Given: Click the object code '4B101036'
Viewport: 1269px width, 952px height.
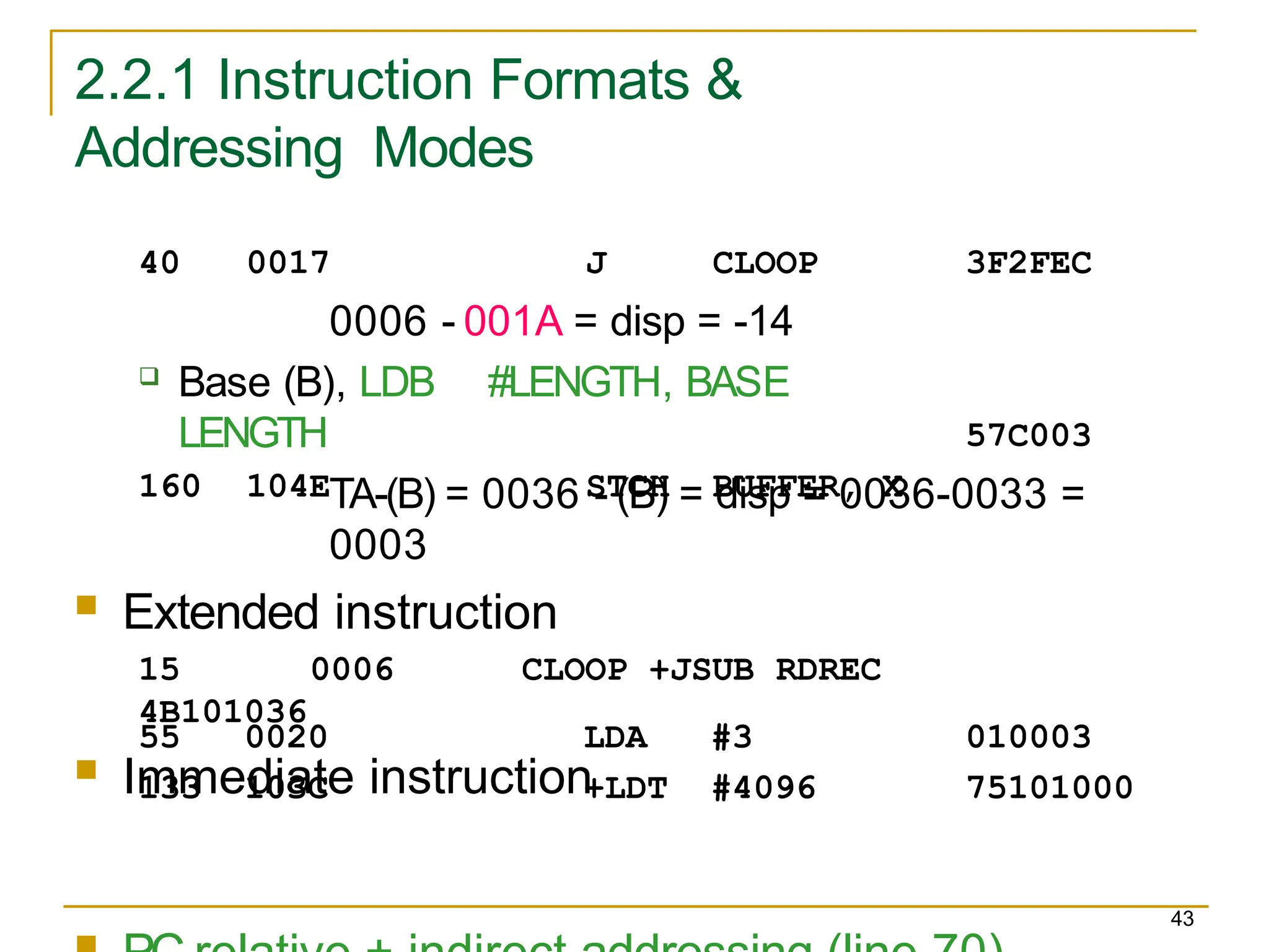Looking at the screenshot, I should pyautogui.click(x=223, y=710).
